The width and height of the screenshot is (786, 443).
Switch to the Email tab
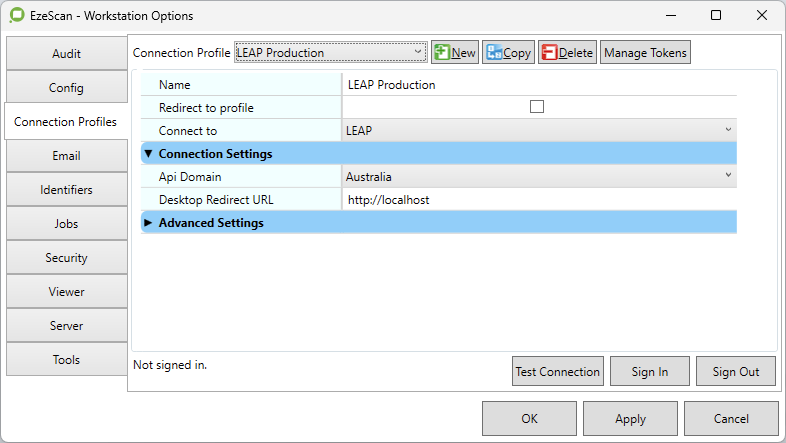(66, 156)
